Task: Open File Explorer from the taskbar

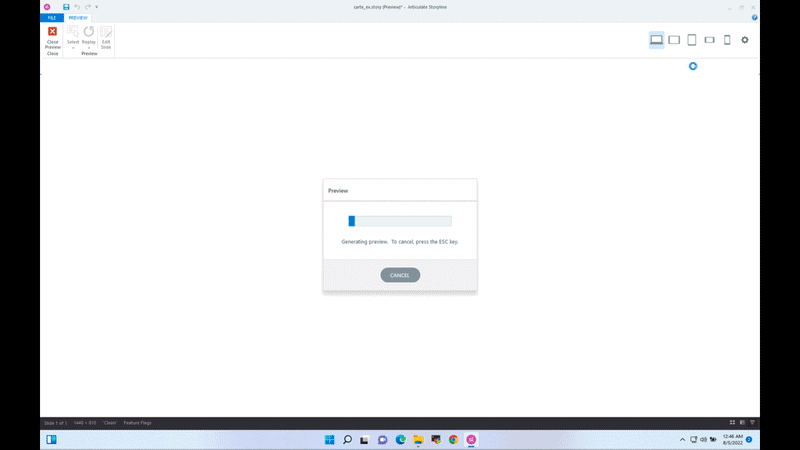Action: point(418,440)
